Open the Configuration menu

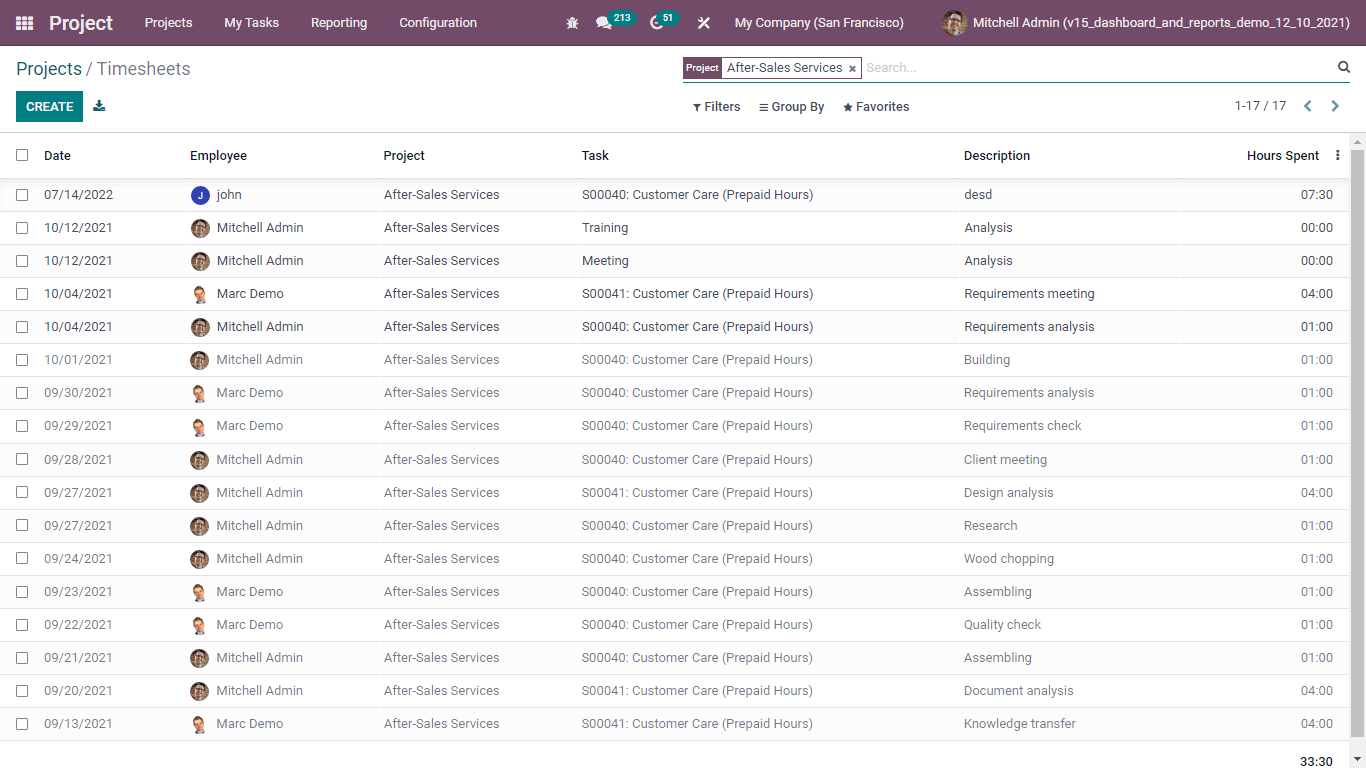point(437,23)
